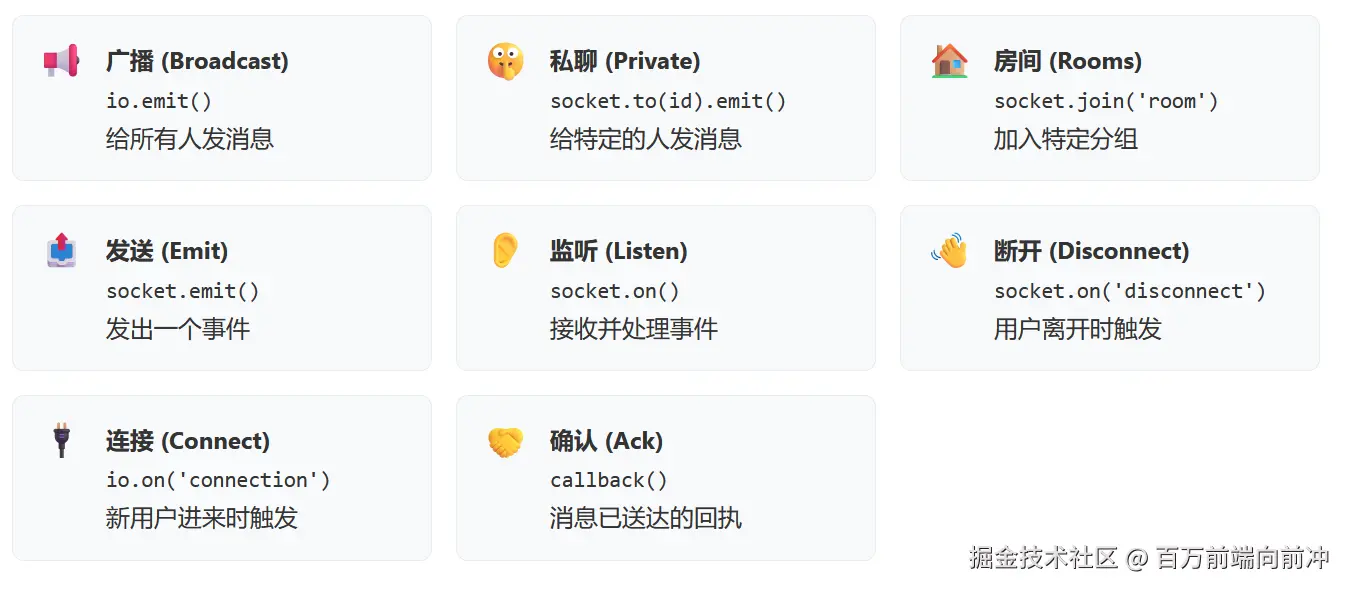Click the socket.to(id).emit() code snippet
The height and width of the screenshot is (590, 1348).
(668, 101)
